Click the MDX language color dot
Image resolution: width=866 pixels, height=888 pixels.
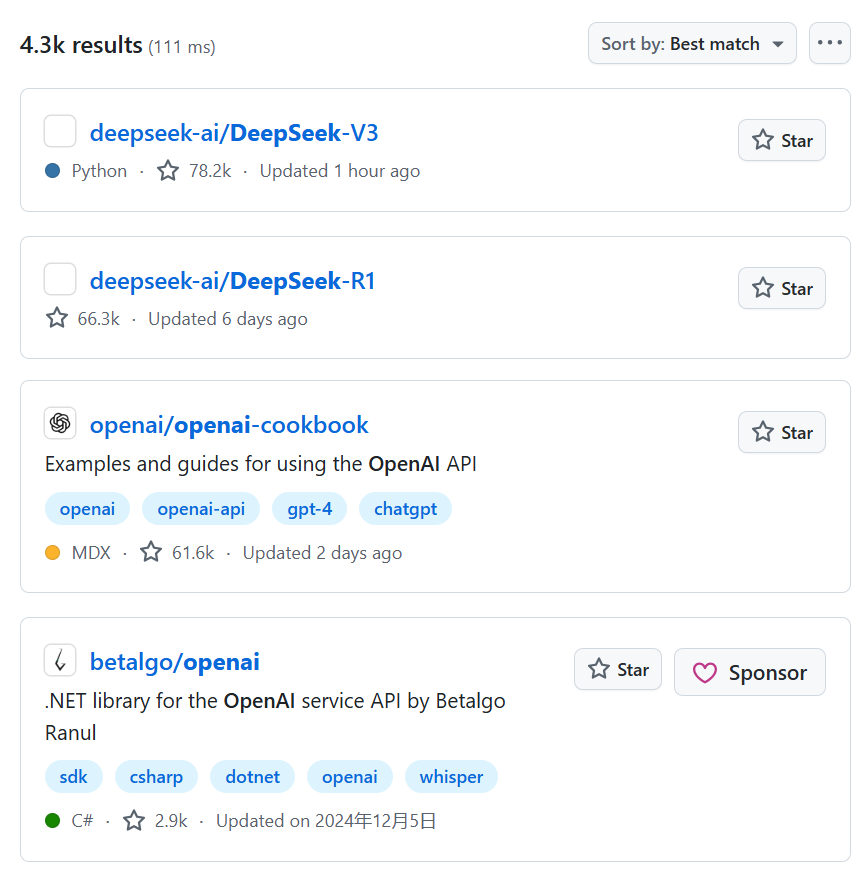(x=51, y=552)
